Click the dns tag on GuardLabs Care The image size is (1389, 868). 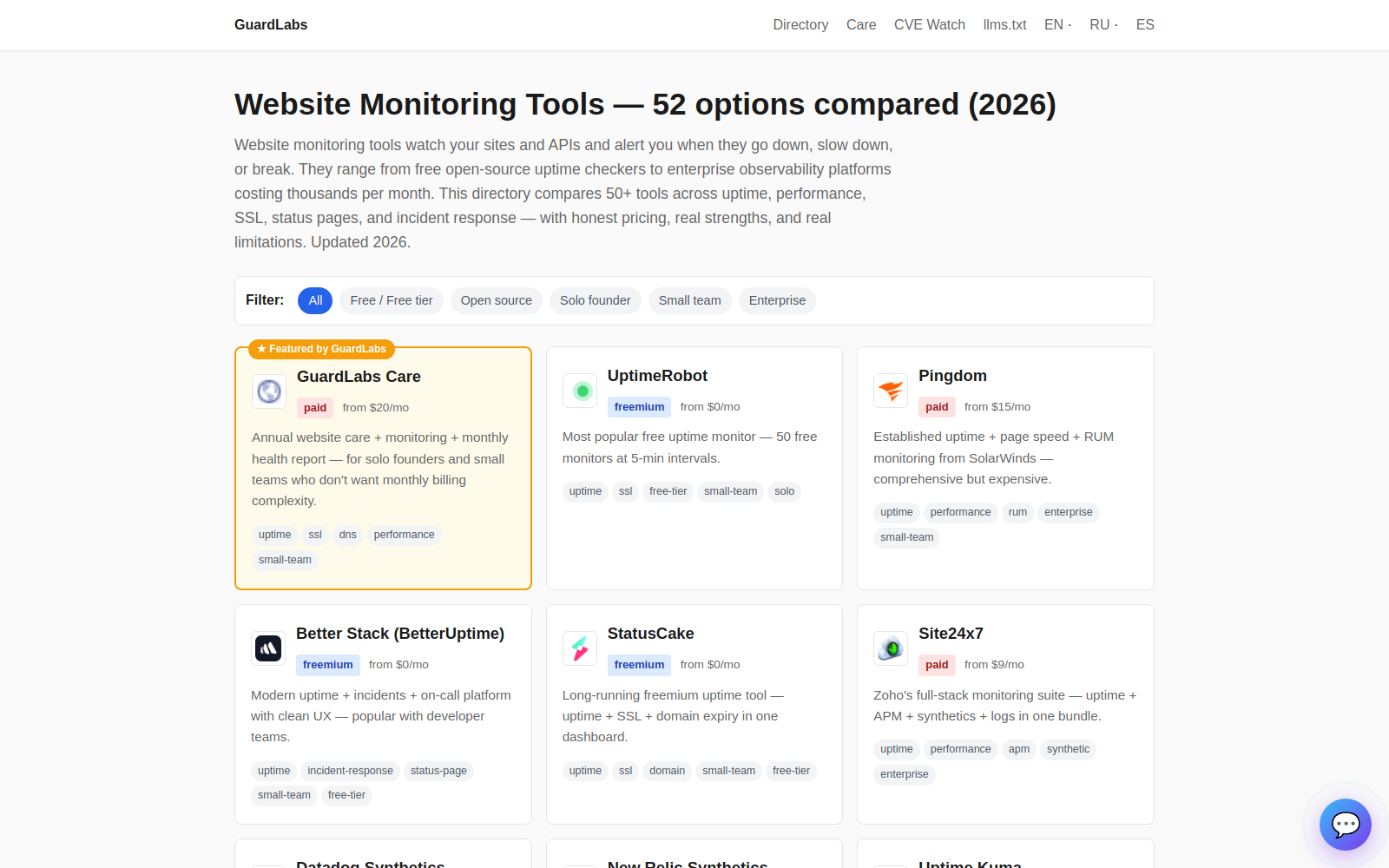coord(348,535)
